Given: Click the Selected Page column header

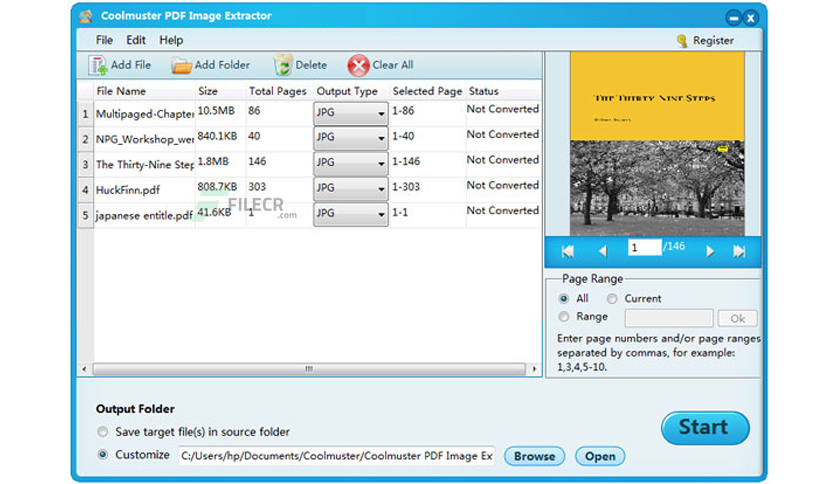Looking at the screenshot, I should (x=427, y=91).
